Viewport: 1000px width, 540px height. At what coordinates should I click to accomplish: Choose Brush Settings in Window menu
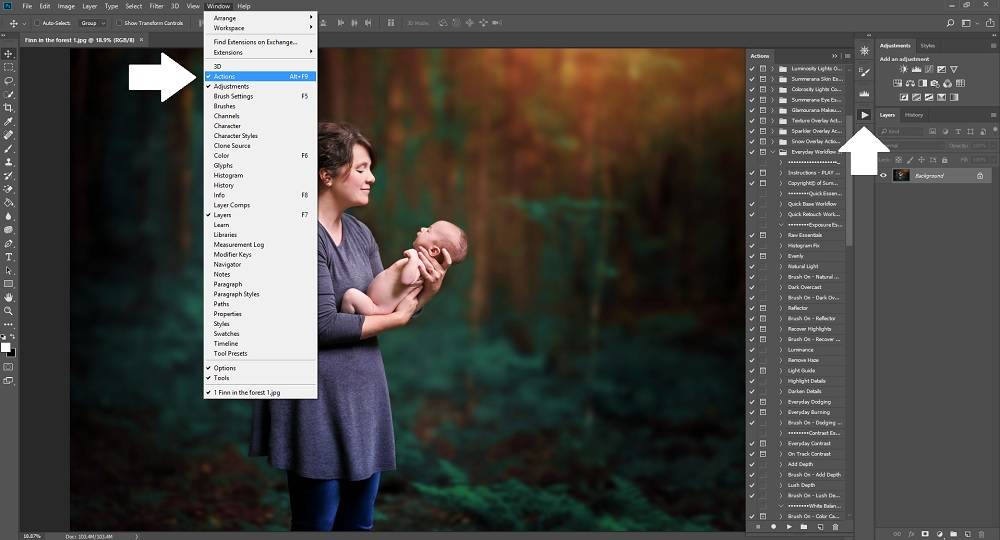pos(260,96)
